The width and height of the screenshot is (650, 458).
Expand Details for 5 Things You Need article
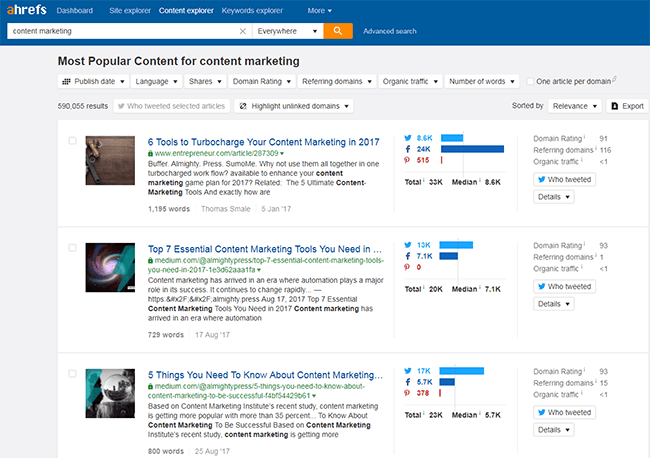[554, 430]
